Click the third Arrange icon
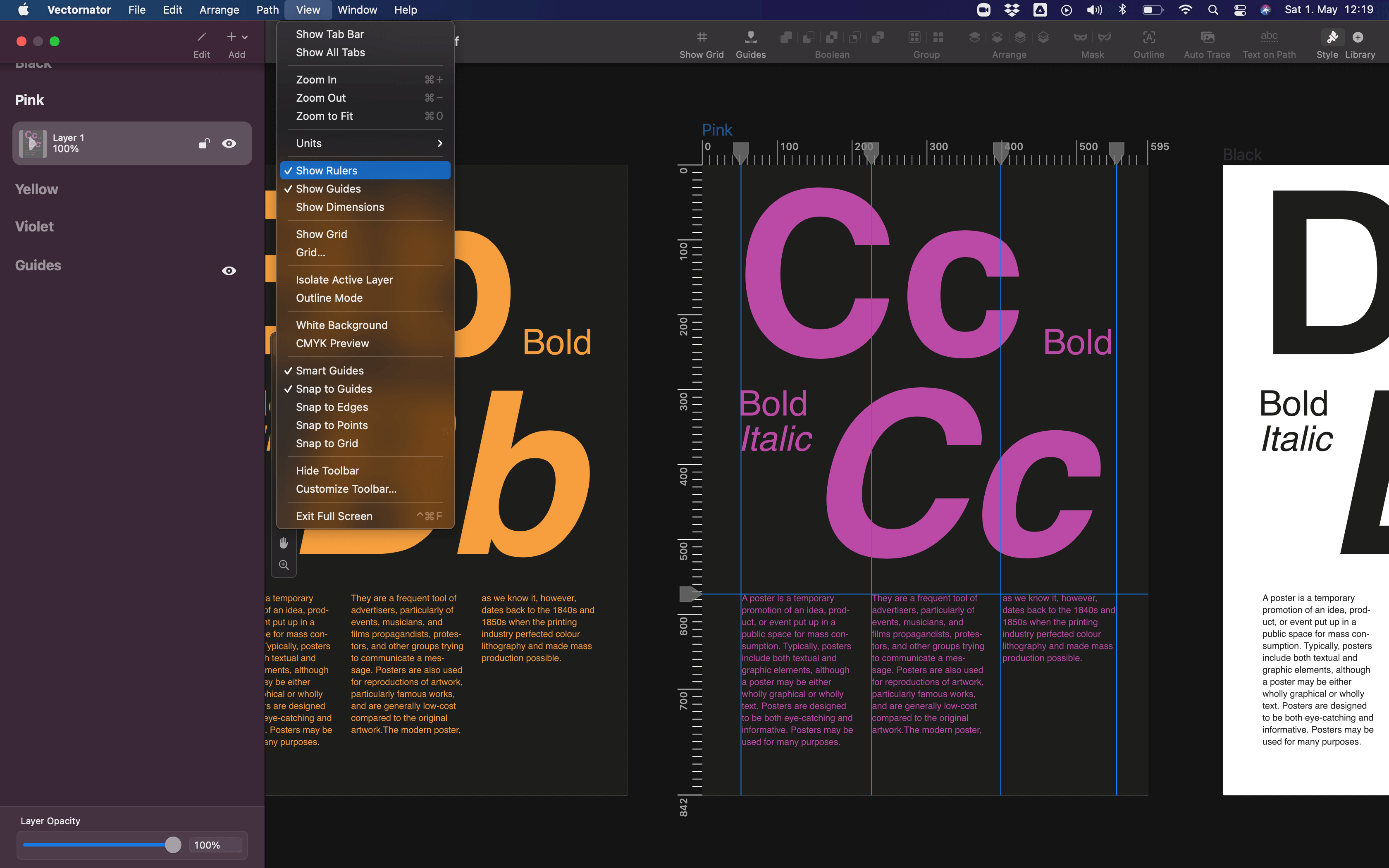Image resolution: width=1389 pixels, height=868 pixels. pos(1020,37)
